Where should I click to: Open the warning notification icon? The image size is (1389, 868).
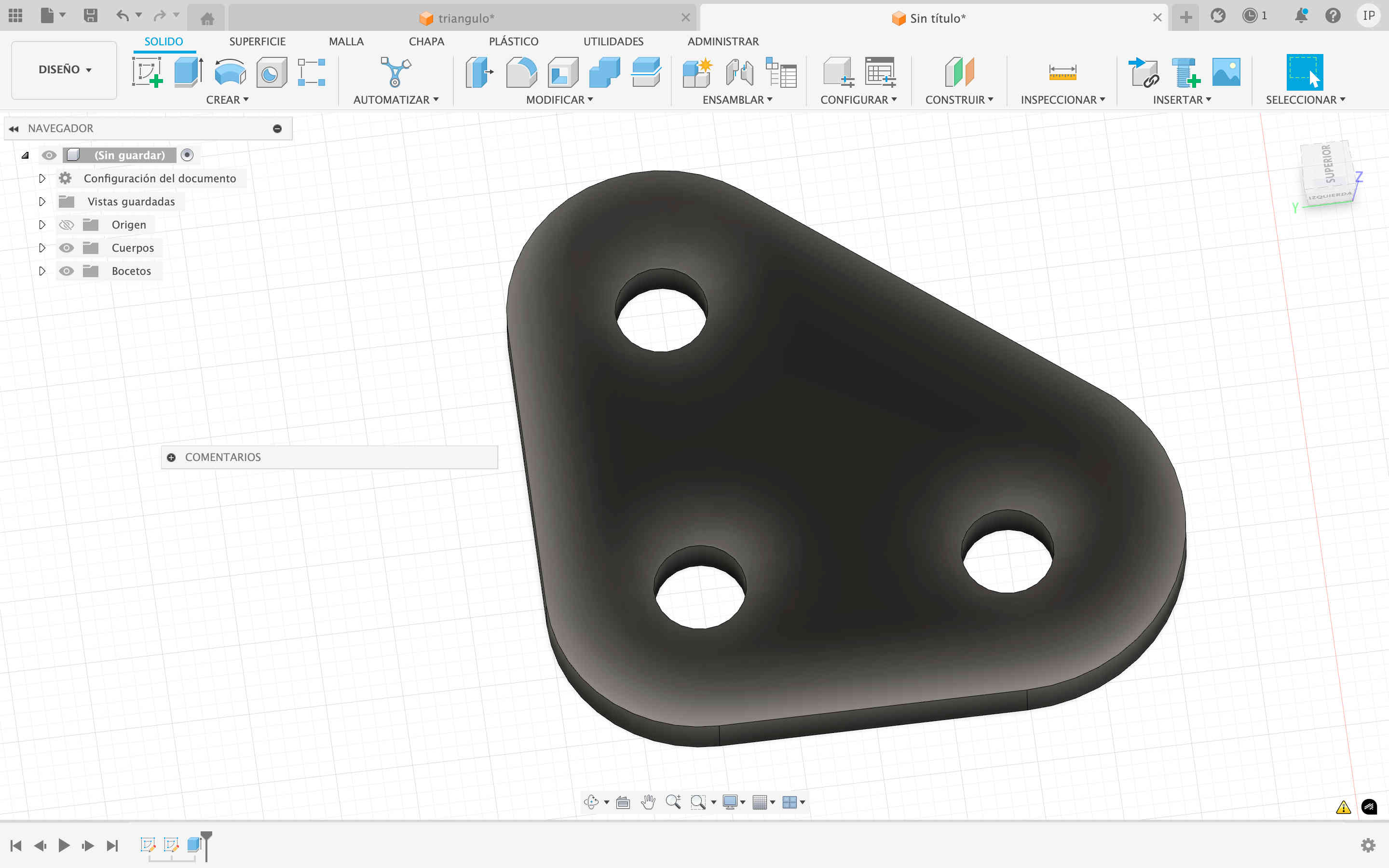1343,807
